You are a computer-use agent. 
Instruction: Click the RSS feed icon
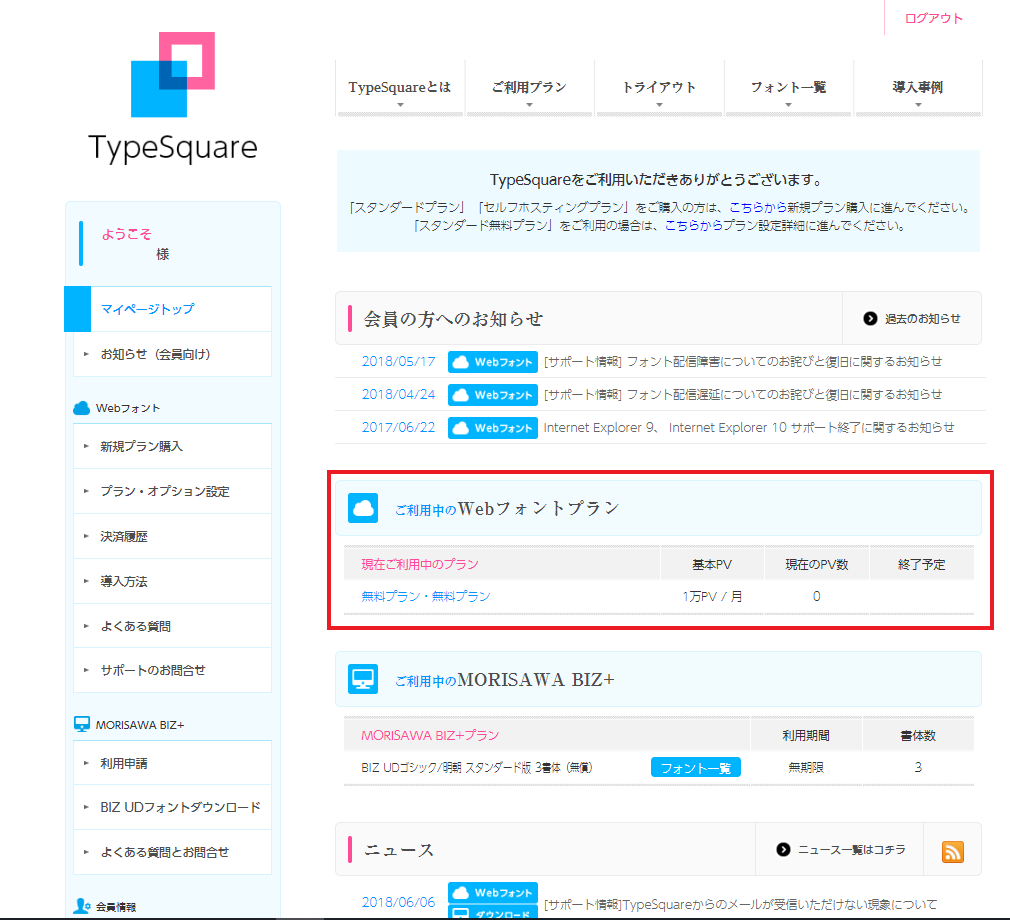(952, 851)
